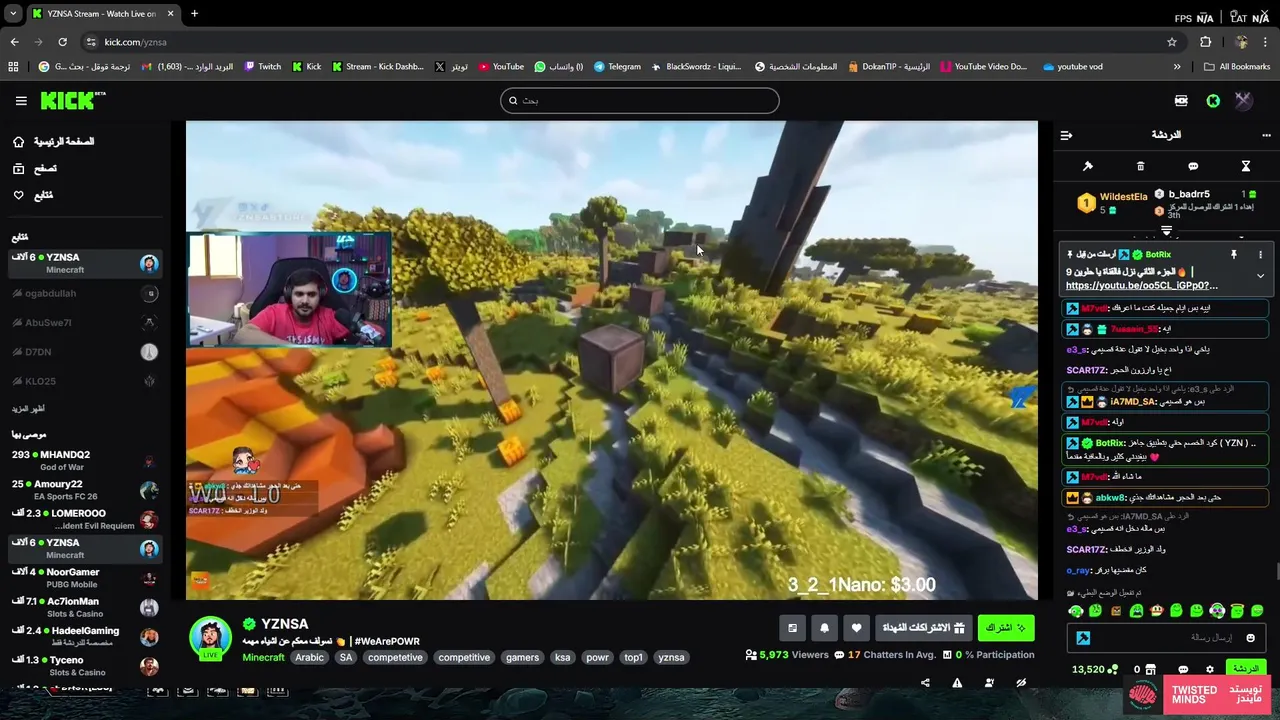Open All Bookmarks folder
Image resolution: width=1280 pixels, height=720 pixels.
pos(1237,67)
